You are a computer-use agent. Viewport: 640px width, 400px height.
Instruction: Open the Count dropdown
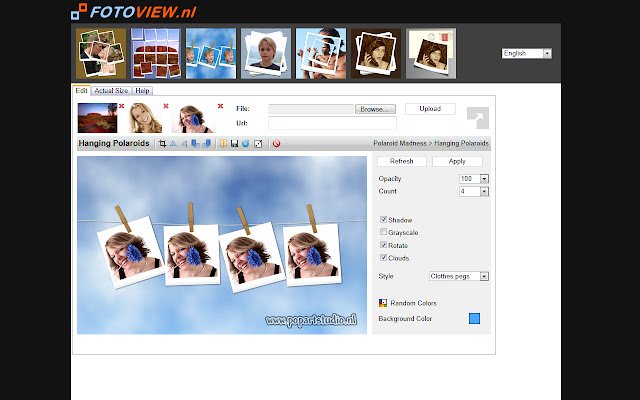(474, 191)
